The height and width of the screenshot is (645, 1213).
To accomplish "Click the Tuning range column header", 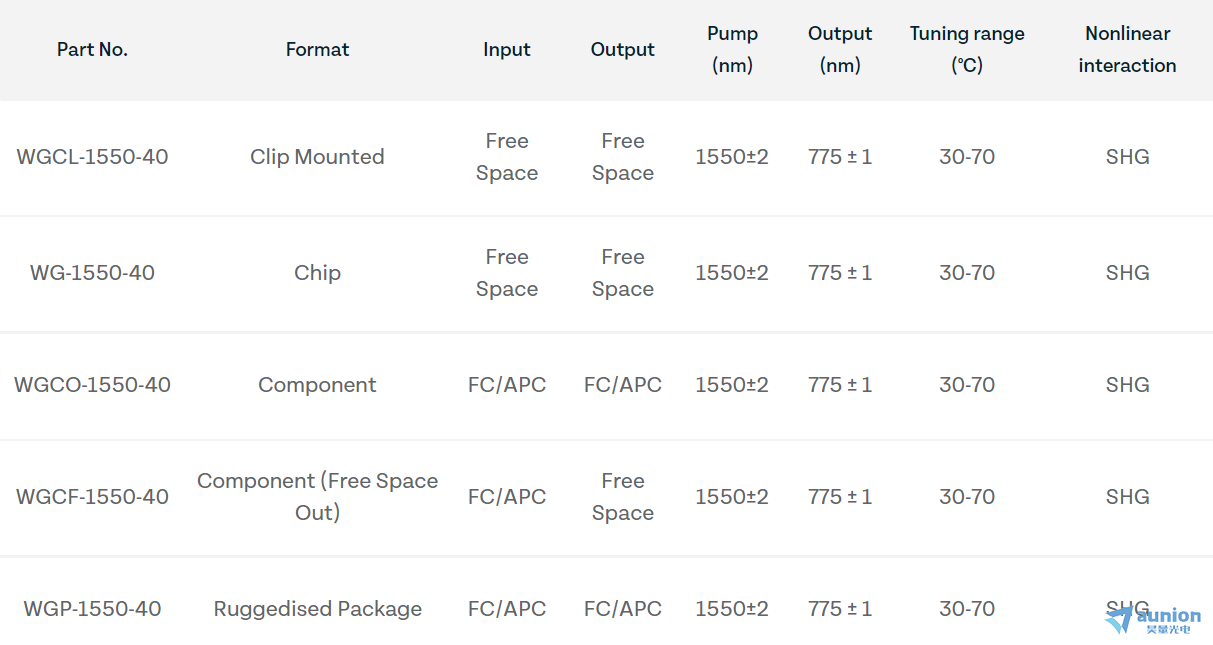I will click(x=967, y=49).
